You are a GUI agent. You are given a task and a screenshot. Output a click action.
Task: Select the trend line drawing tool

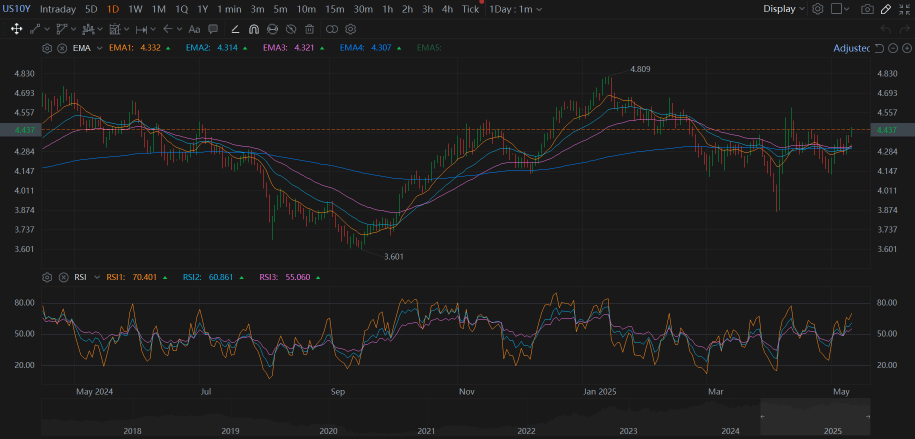coord(35,29)
